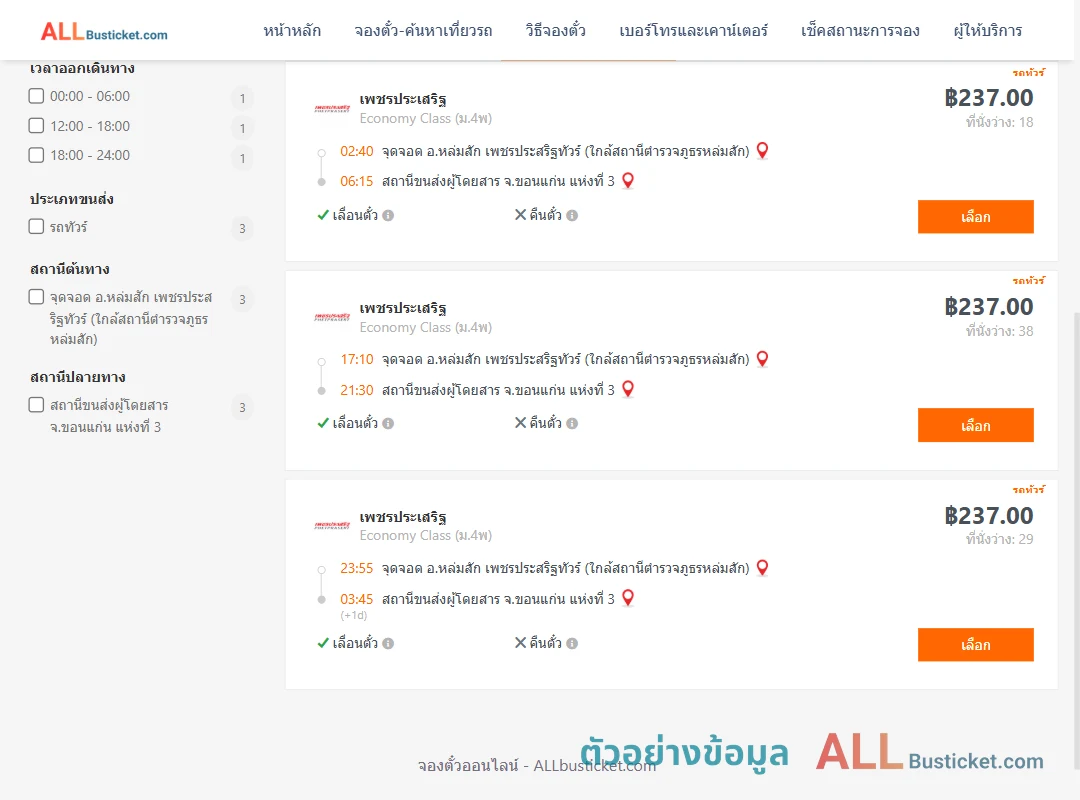Select the 17:10 trip with เลือก button

[975, 425]
